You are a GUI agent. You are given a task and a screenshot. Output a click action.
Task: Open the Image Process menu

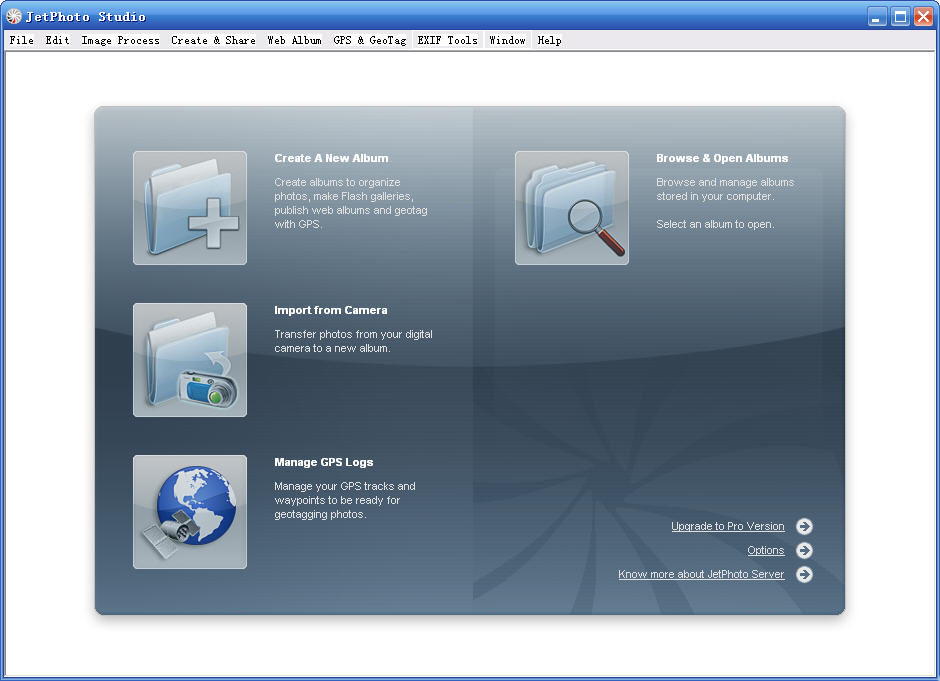[120, 41]
